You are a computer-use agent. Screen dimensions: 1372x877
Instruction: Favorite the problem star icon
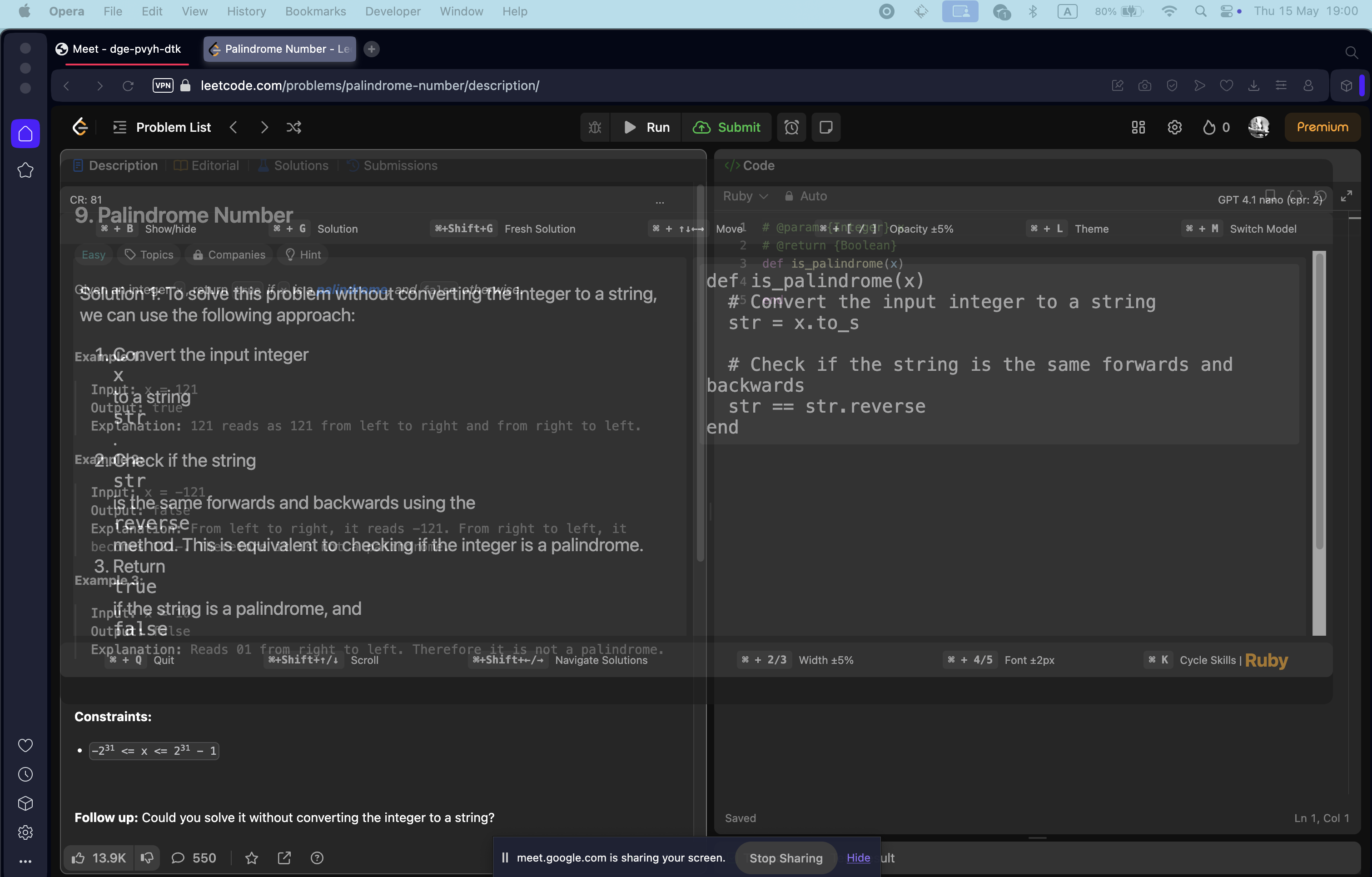pos(251,857)
